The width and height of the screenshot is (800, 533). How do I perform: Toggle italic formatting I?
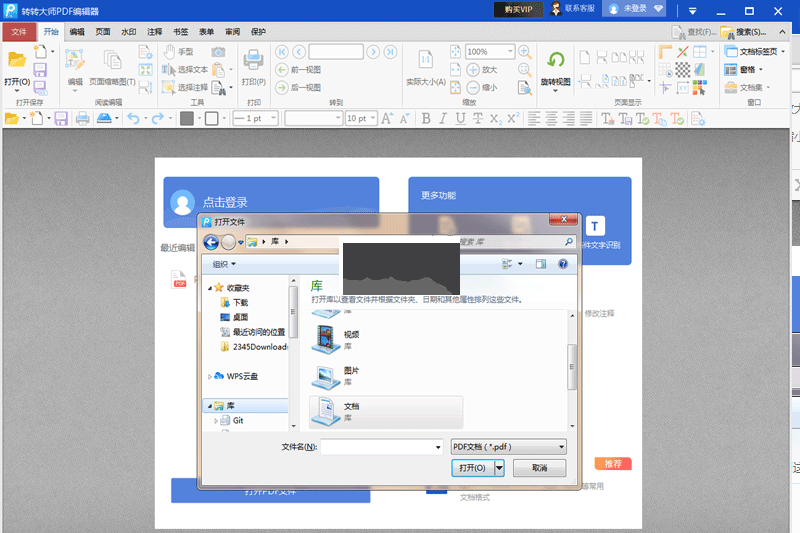[x=443, y=119]
